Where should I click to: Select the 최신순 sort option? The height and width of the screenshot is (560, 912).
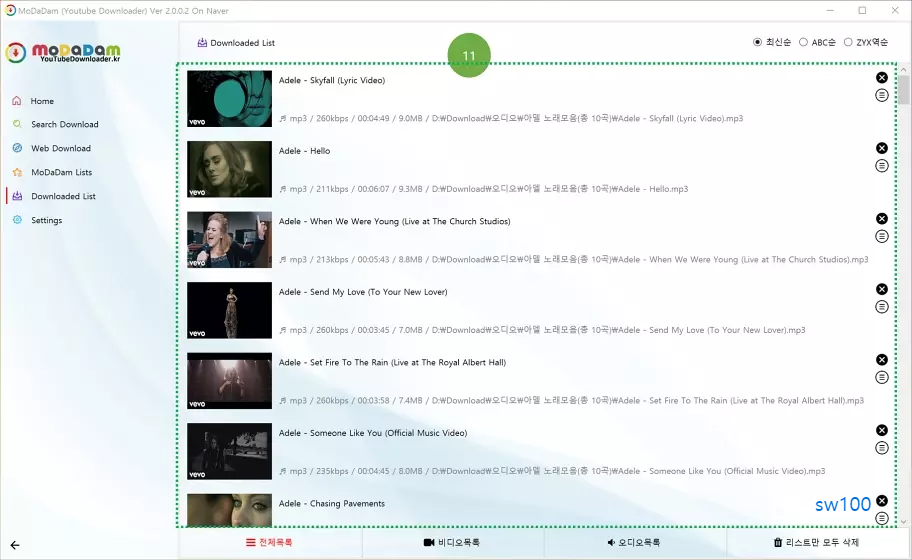pos(757,42)
